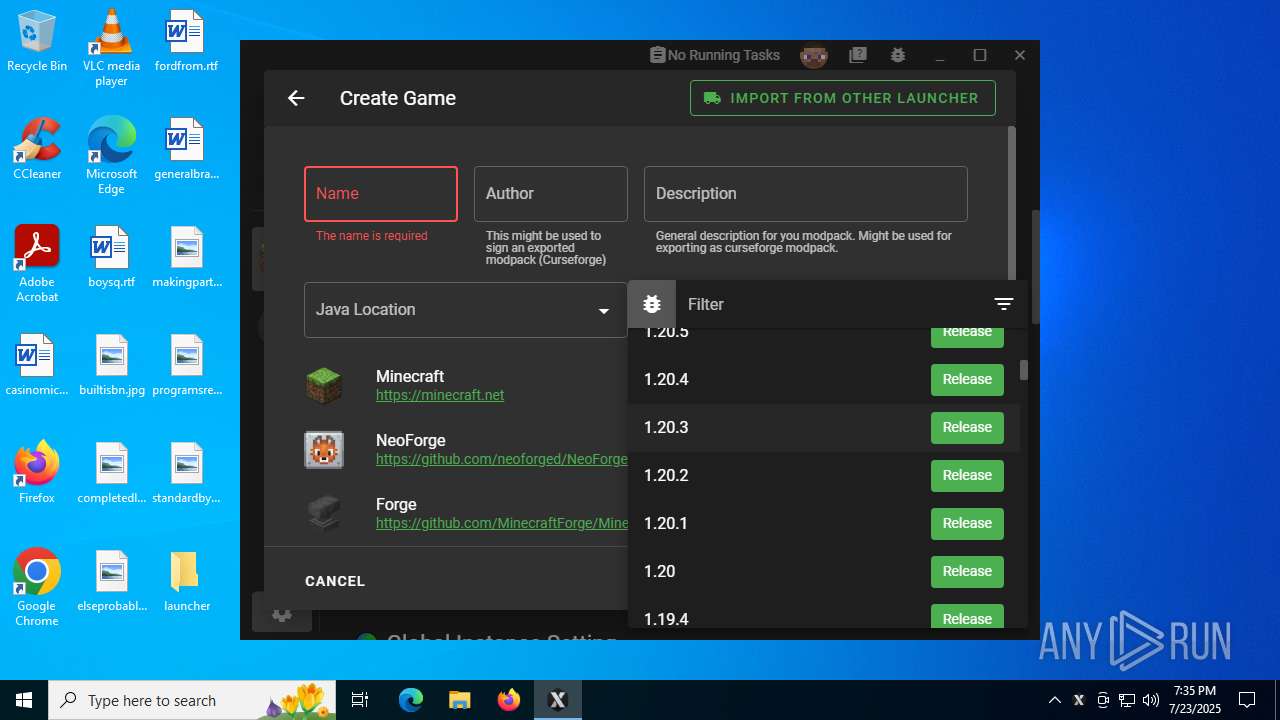The width and height of the screenshot is (1280, 720).
Task: Open VLC media player desktop icon
Action: pos(111,48)
